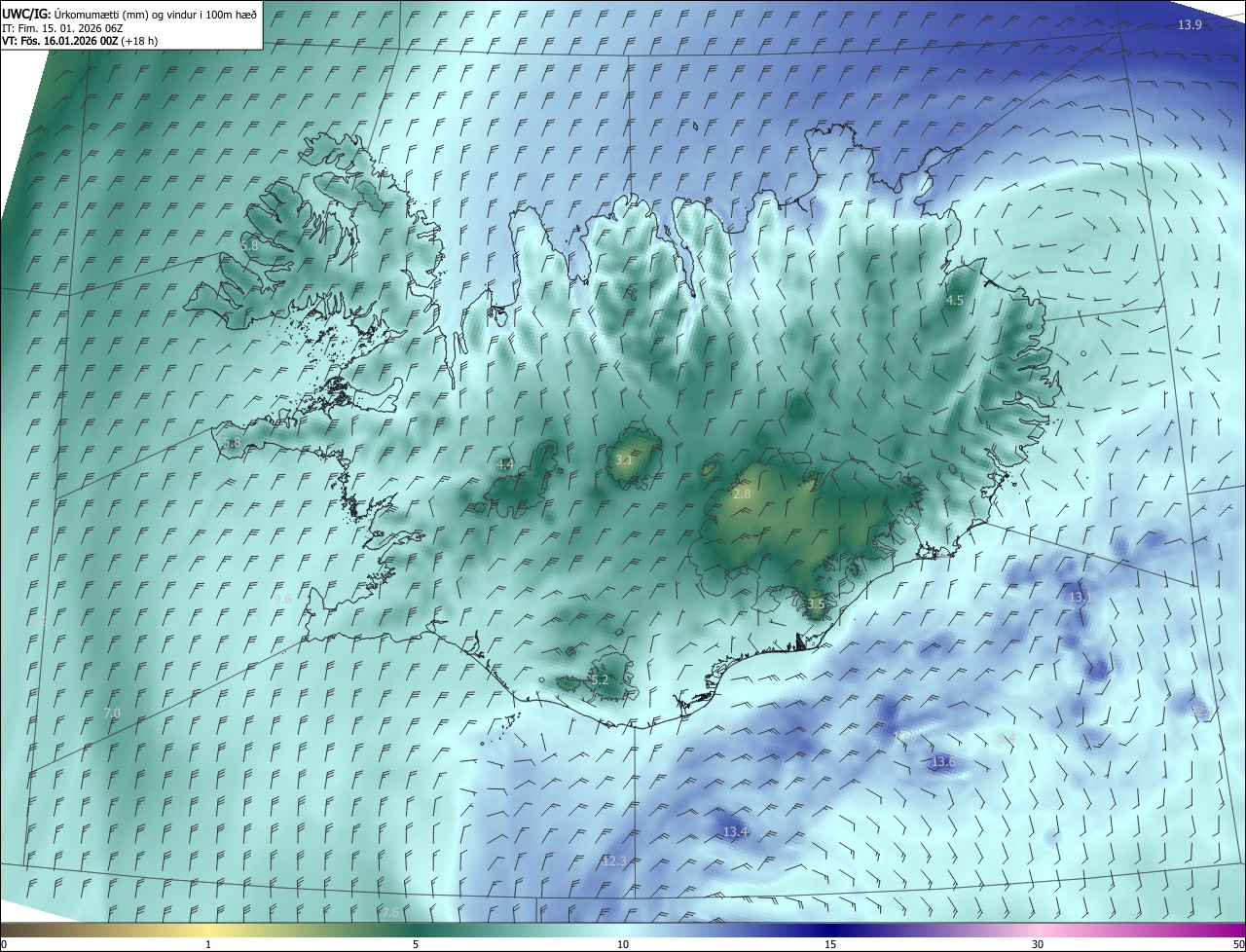Click the 5 tick on the color scale
The width and height of the screenshot is (1246, 952).
pos(416,944)
